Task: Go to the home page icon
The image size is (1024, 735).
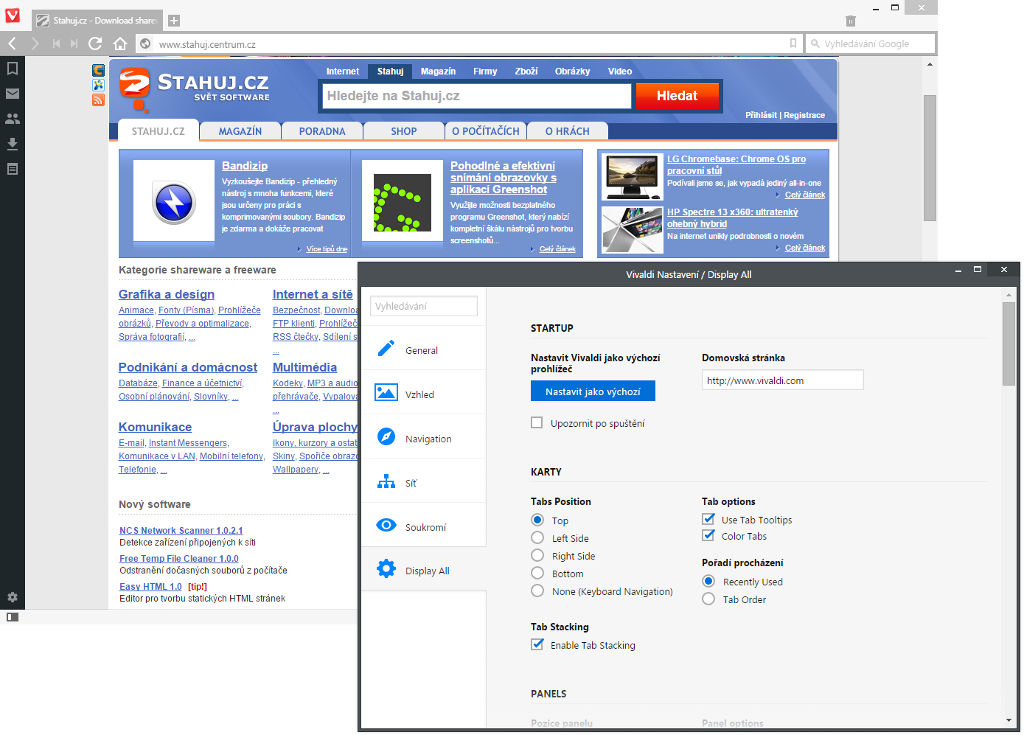Action: tap(120, 44)
